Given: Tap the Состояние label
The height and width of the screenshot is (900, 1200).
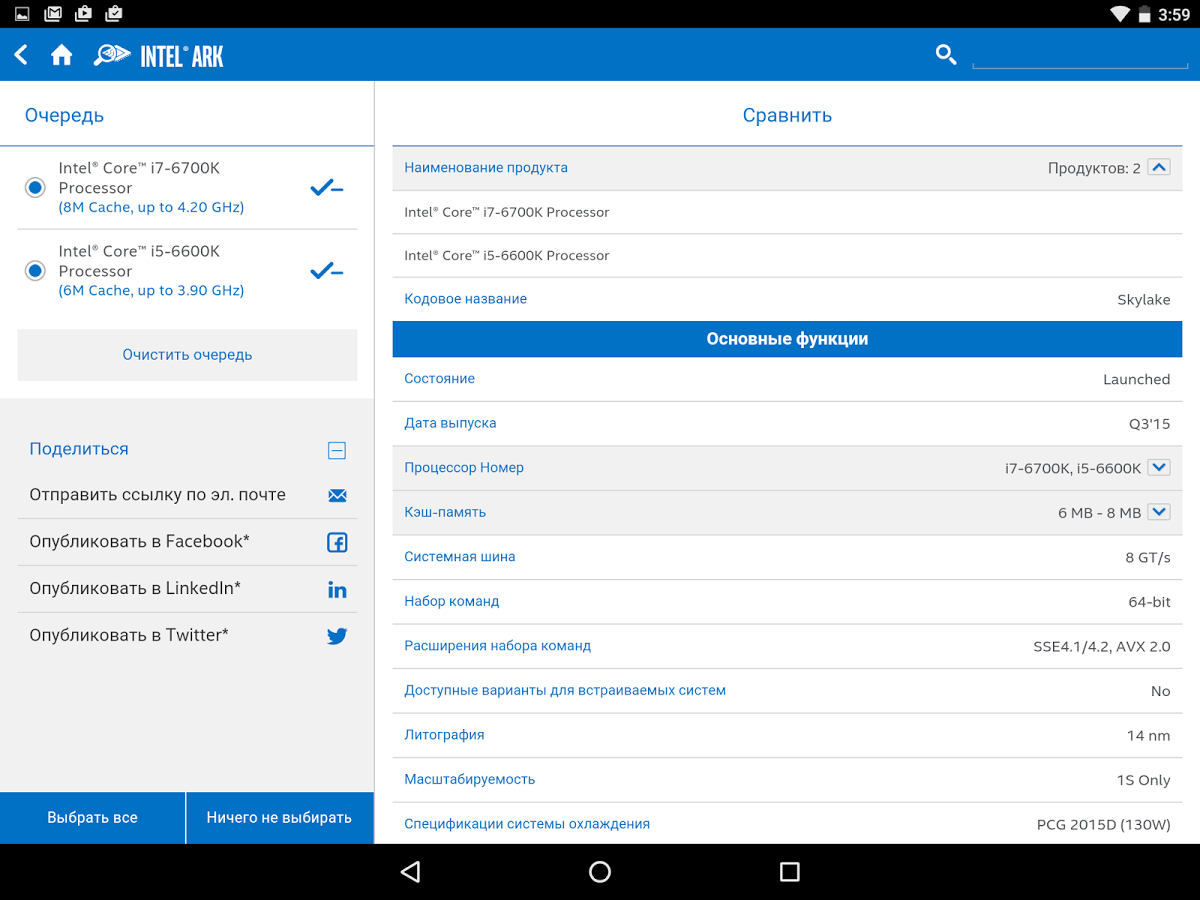Looking at the screenshot, I should click(439, 379).
